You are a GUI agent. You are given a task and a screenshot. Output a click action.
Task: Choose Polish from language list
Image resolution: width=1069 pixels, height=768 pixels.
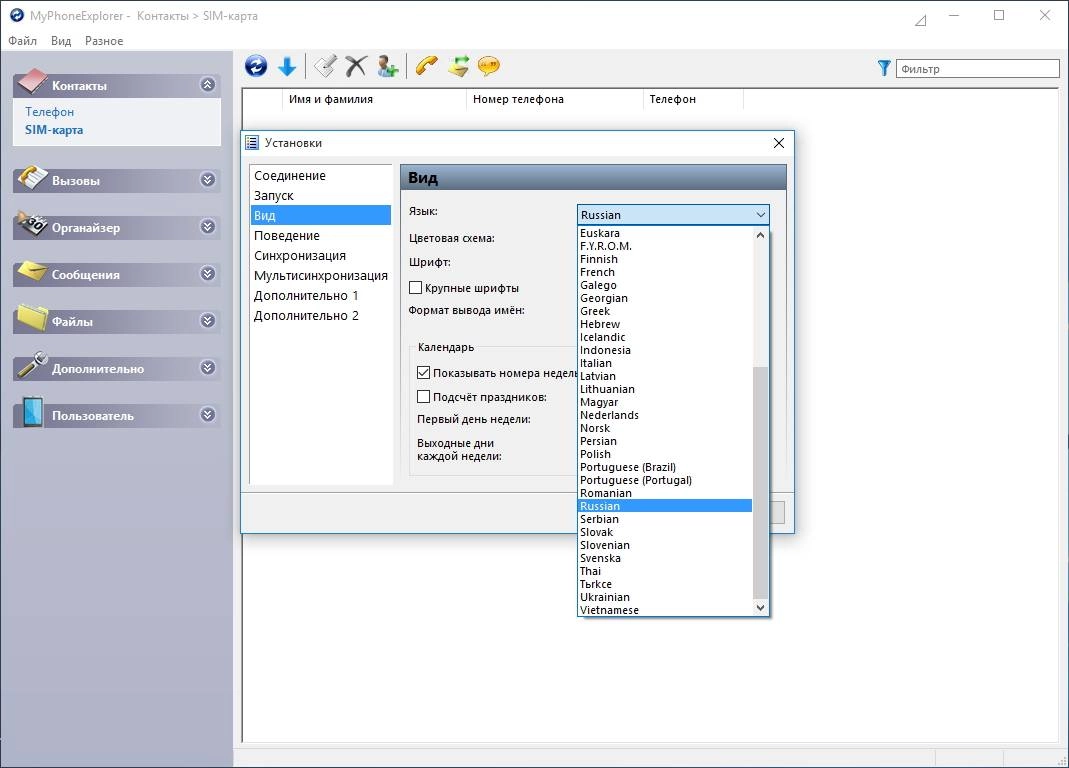click(665, 454)
